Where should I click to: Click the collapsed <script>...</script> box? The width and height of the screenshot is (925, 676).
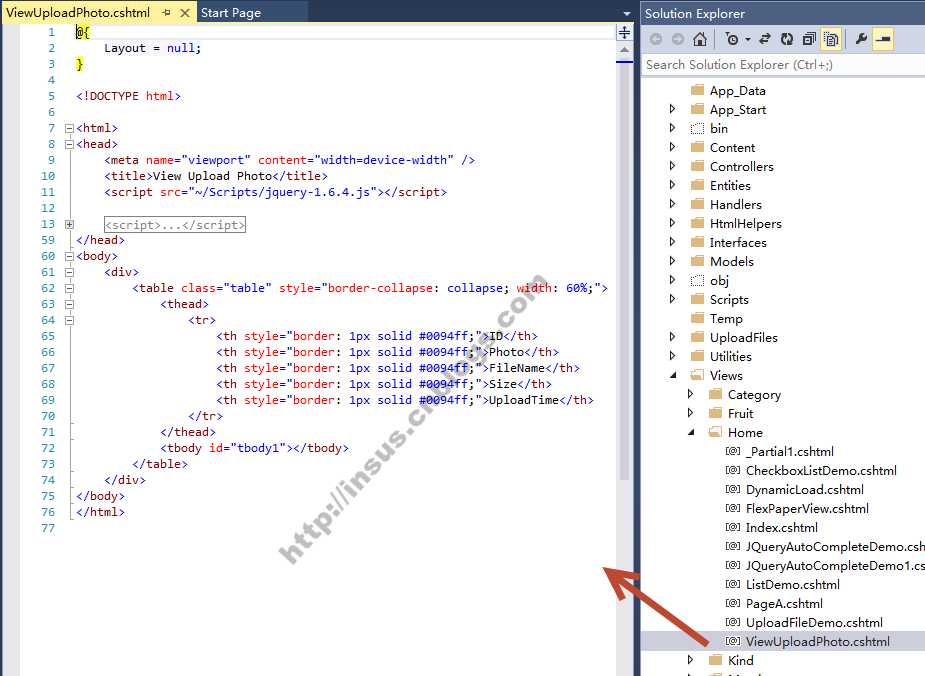coord(175,224)
